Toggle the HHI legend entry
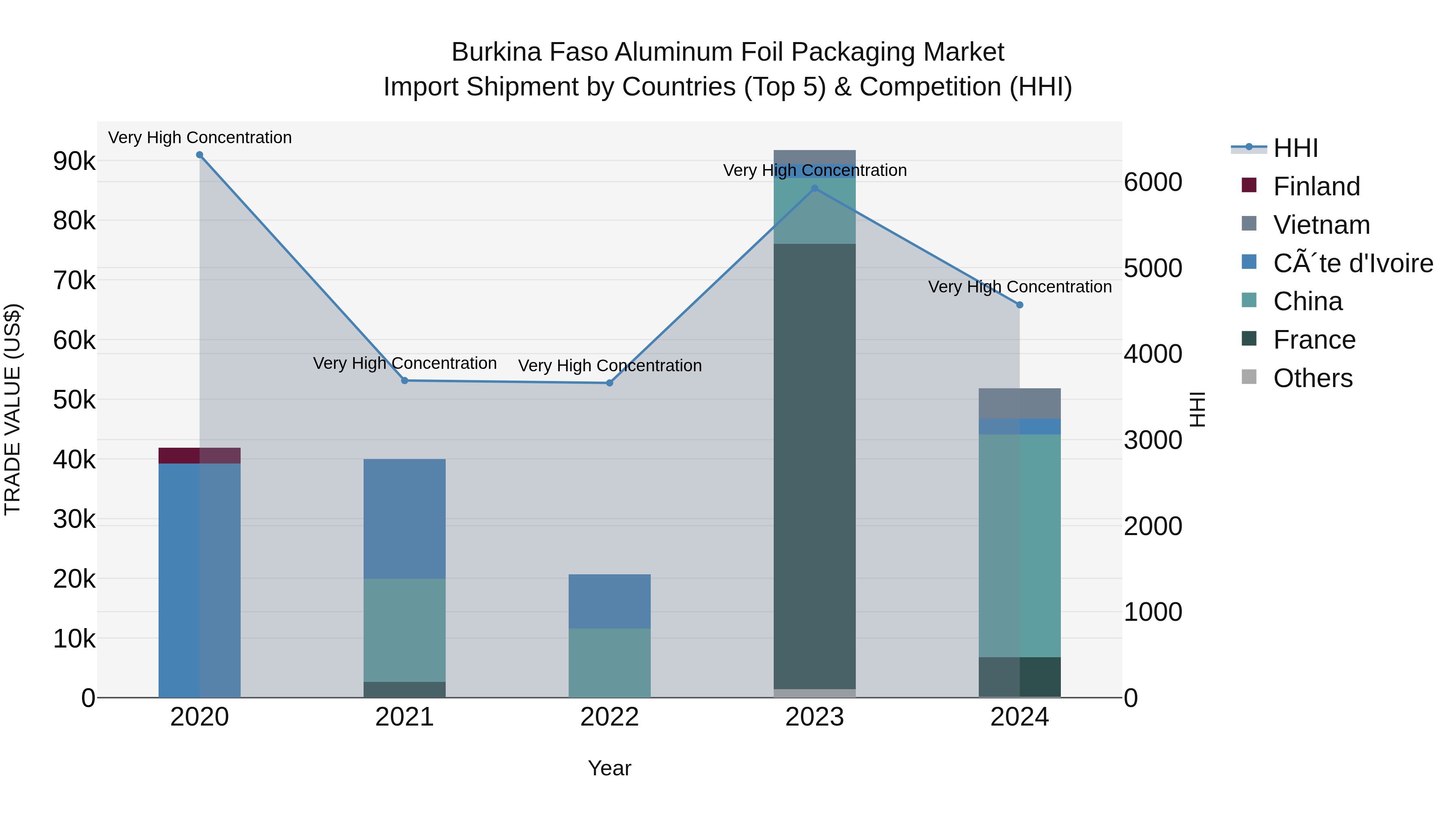 click(1275, 148)
